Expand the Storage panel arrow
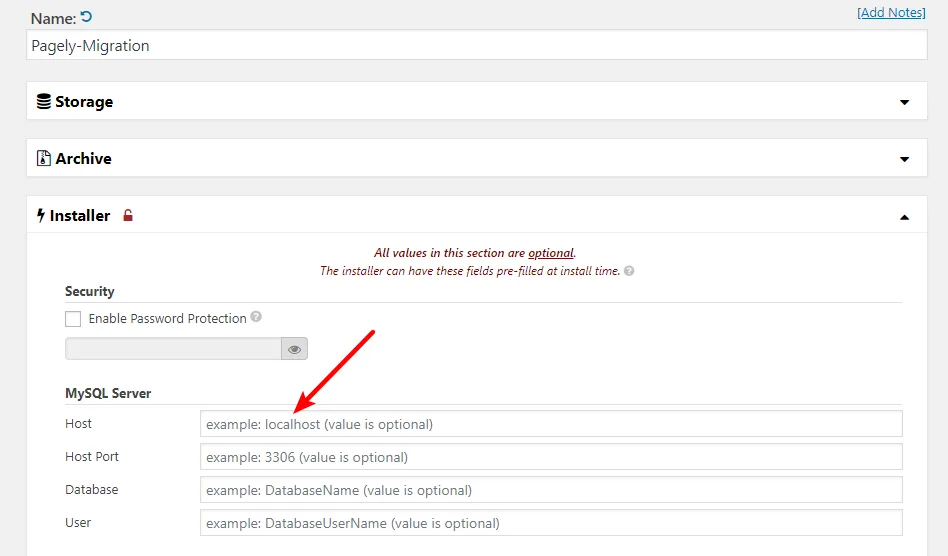The width and height of the screenshot is (948, 556). (x=904, y=102)
